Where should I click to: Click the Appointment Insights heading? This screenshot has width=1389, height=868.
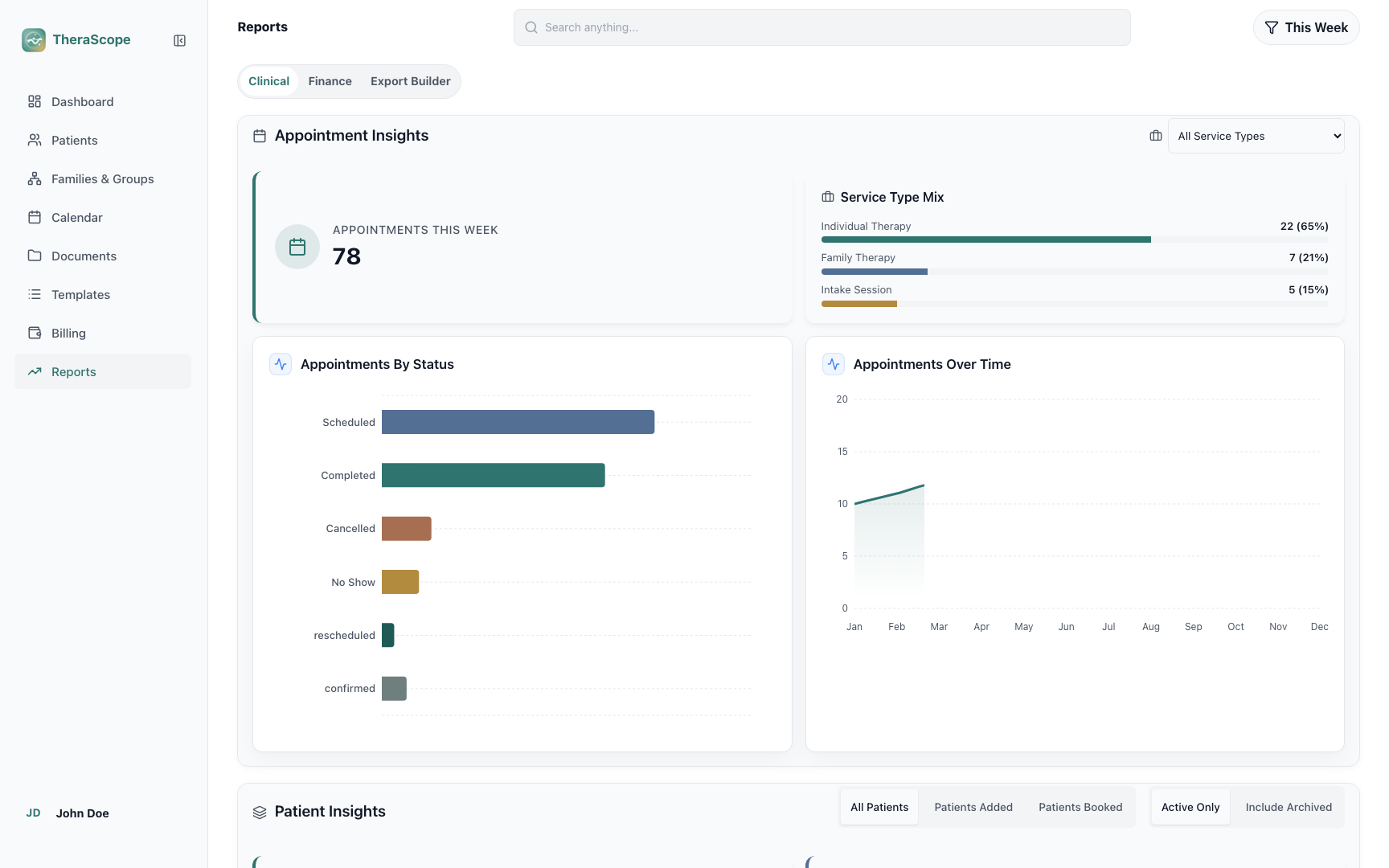(351, 136)
